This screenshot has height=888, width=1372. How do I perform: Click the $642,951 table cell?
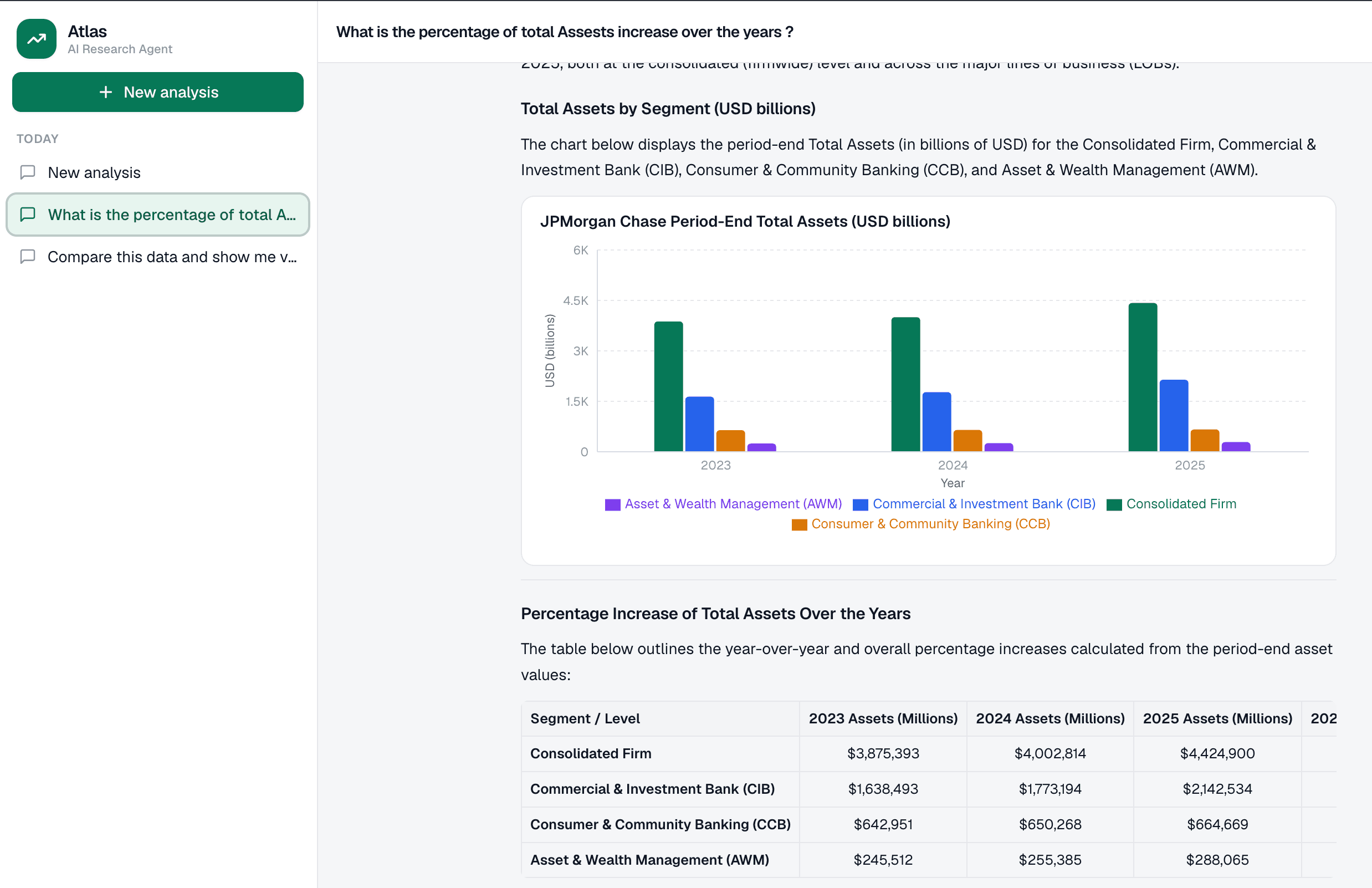pos(883,825)
